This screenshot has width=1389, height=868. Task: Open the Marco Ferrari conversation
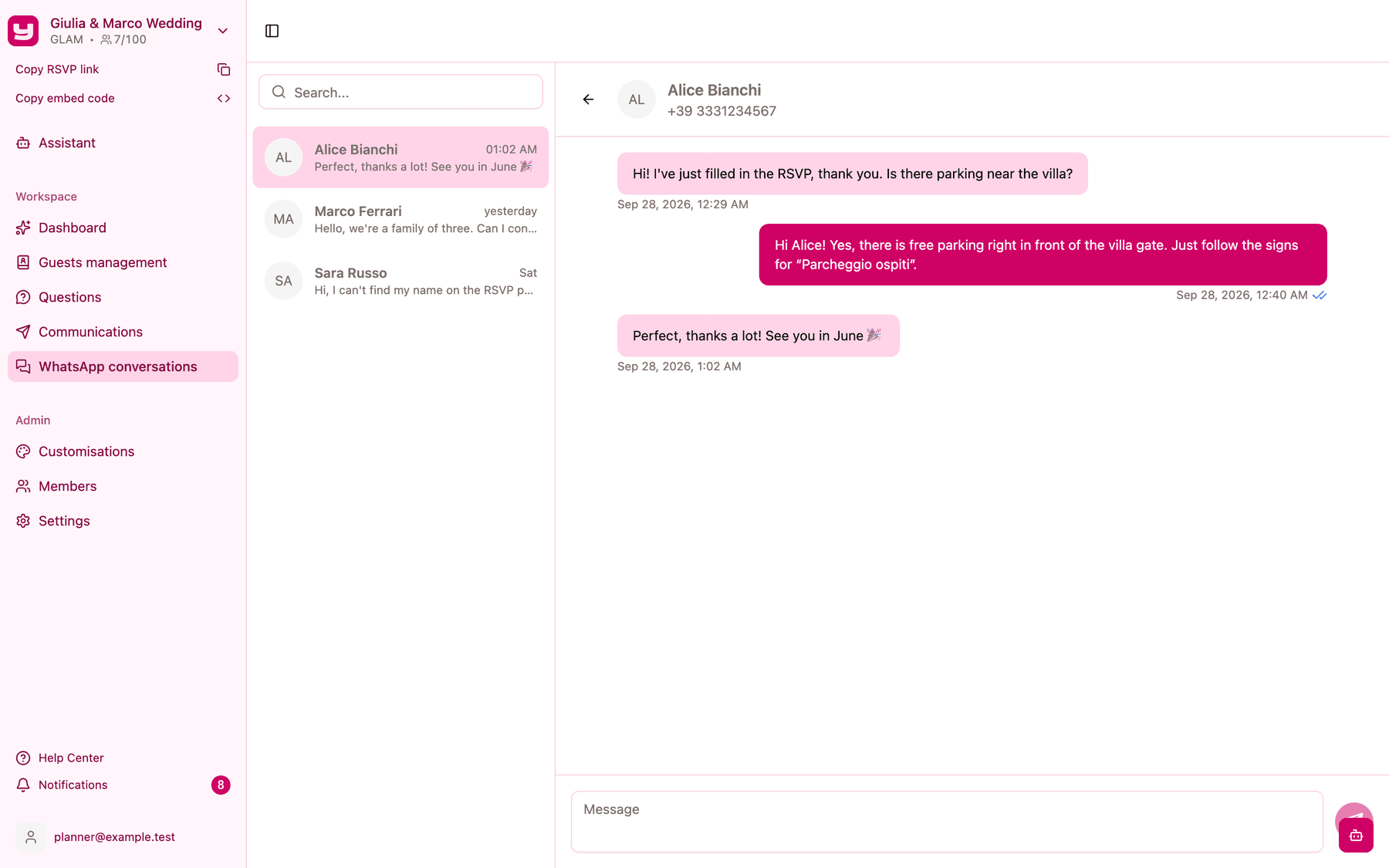[400, 219]
